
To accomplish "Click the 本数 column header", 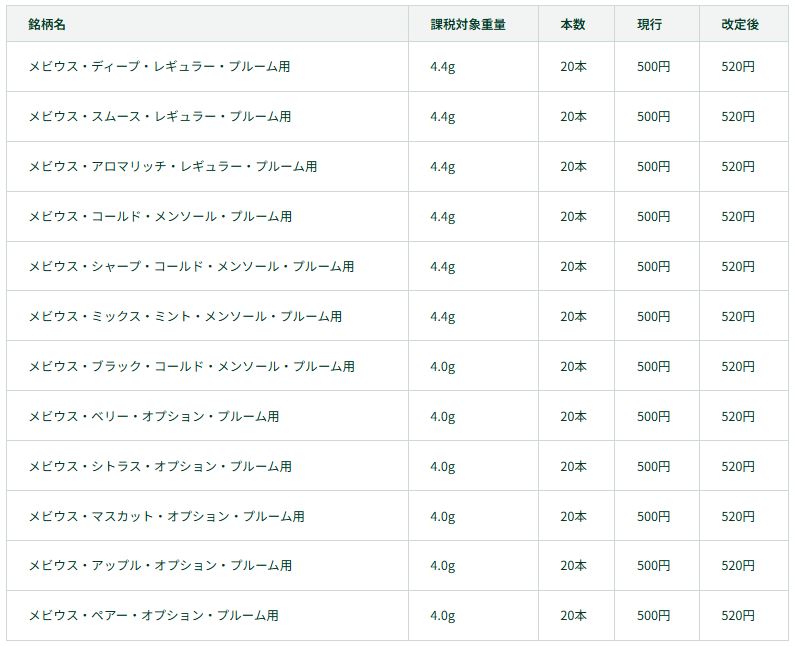I will coord(573,24).
